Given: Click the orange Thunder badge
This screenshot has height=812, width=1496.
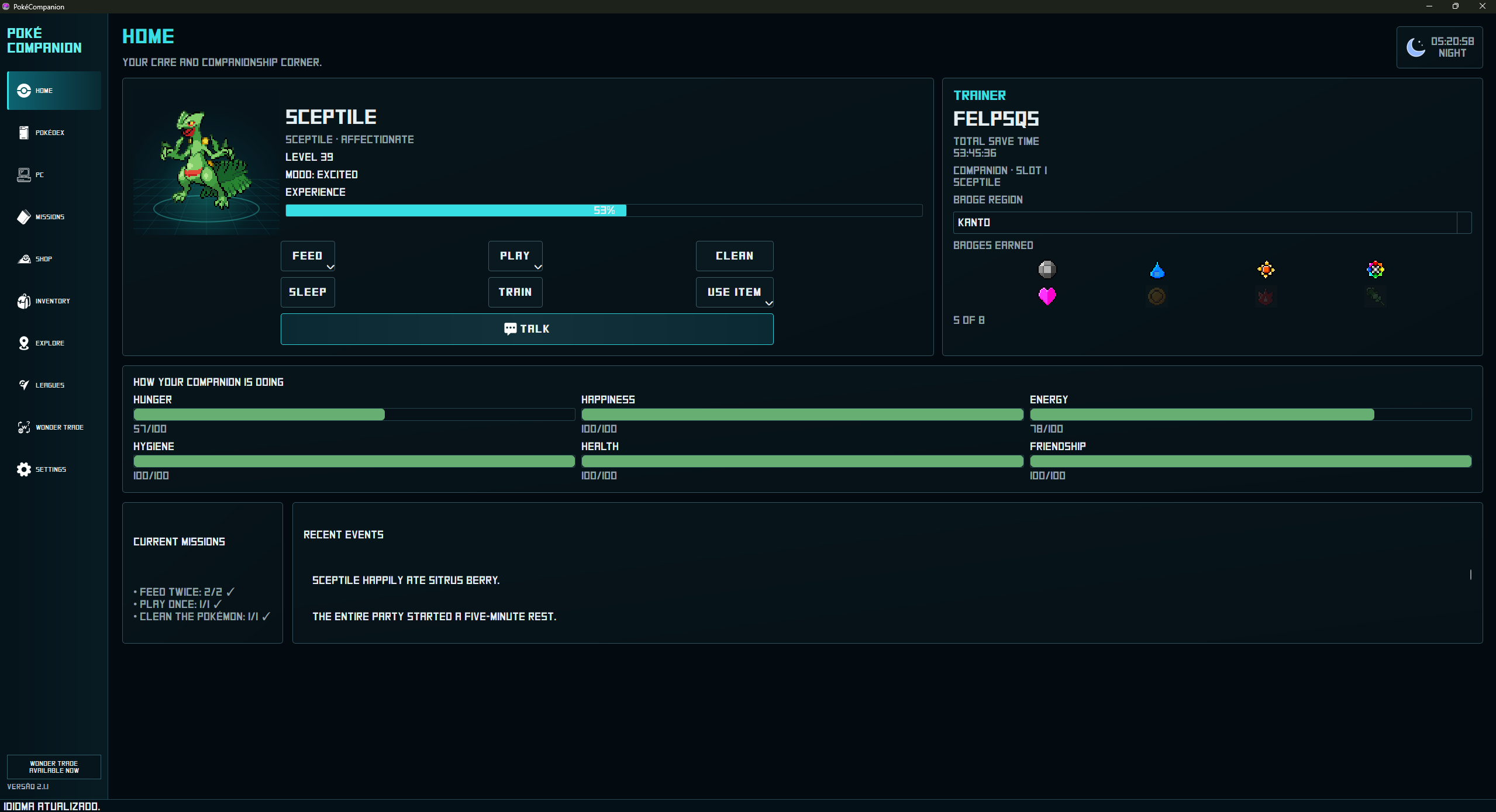Looking at the screenshot, I should 1266,269.
